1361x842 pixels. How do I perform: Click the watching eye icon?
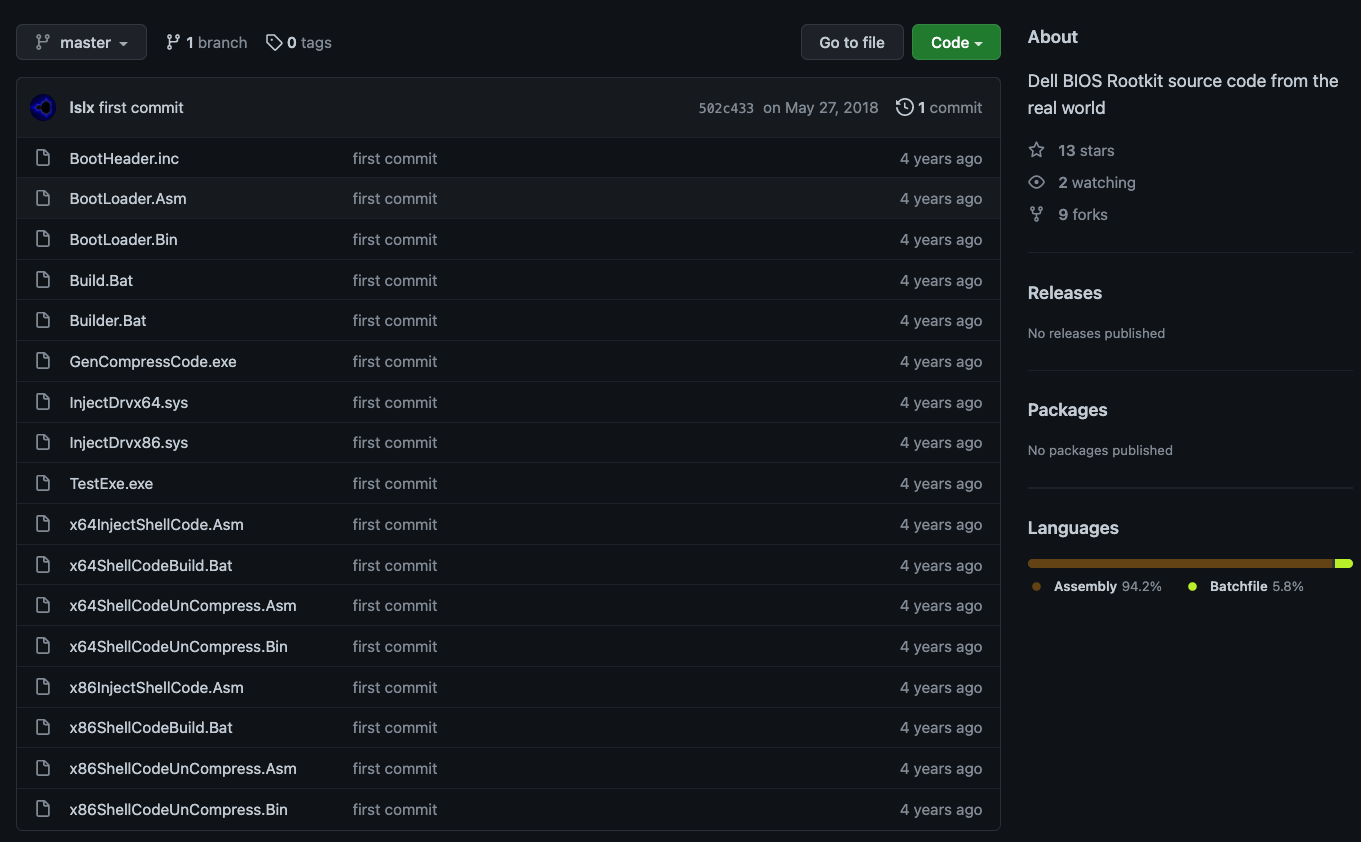click(1036, 182)
